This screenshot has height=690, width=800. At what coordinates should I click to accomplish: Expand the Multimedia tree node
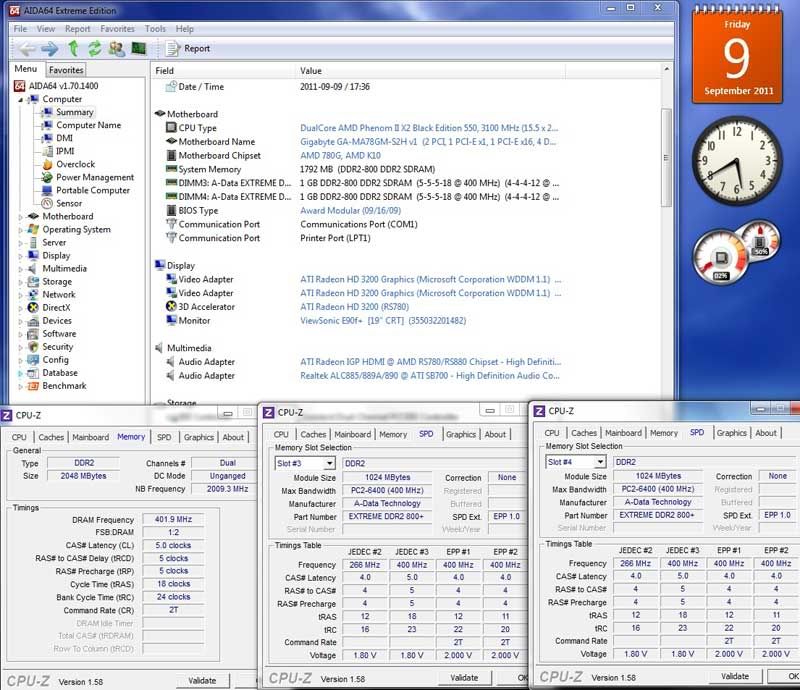point(20,269)
